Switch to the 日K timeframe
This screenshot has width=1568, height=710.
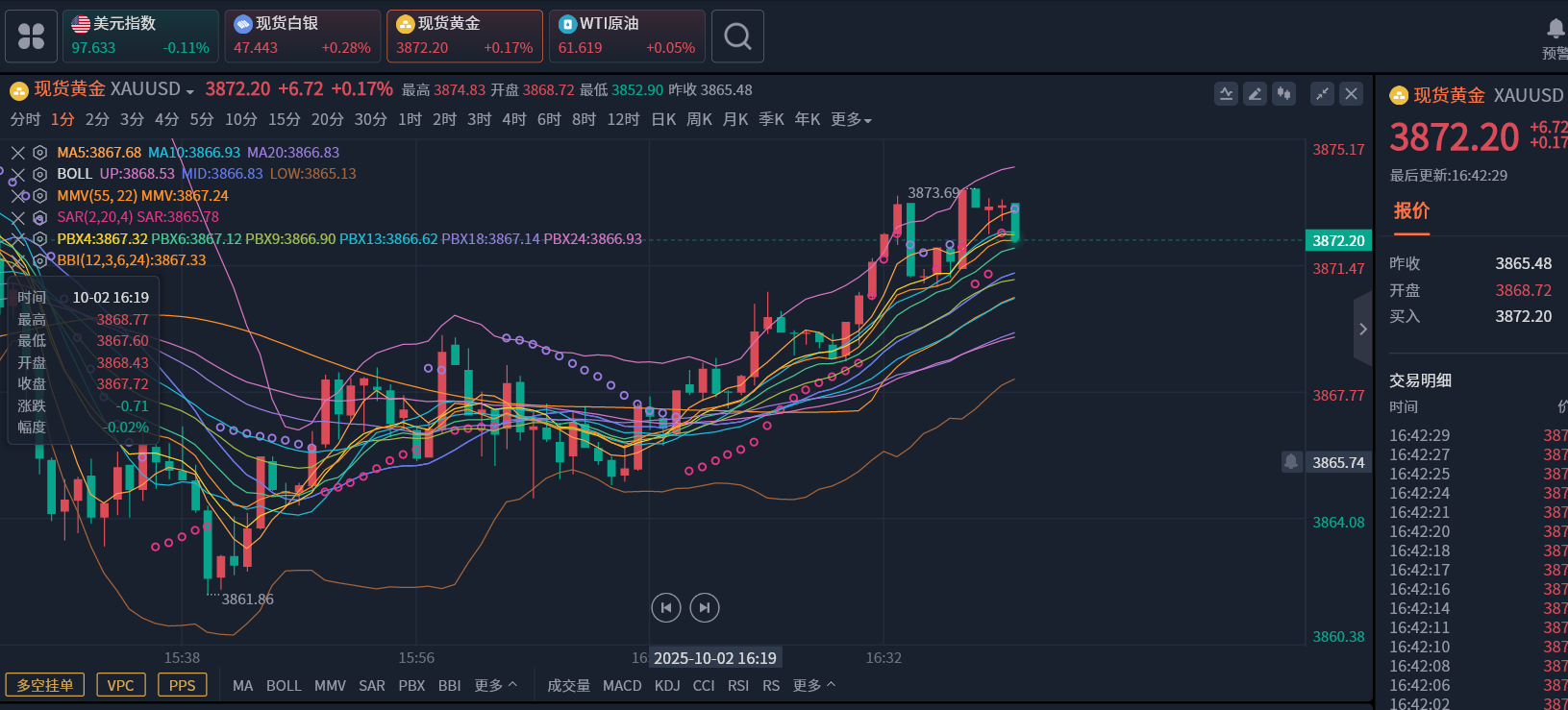pos(663,119)
